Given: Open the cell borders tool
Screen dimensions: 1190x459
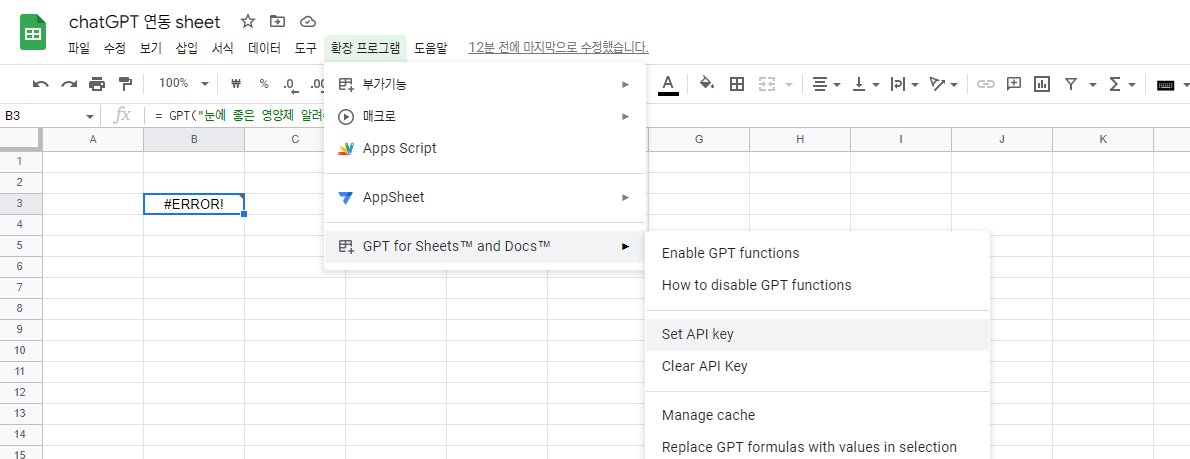Looking at the screenshot, I should [736, 84].
